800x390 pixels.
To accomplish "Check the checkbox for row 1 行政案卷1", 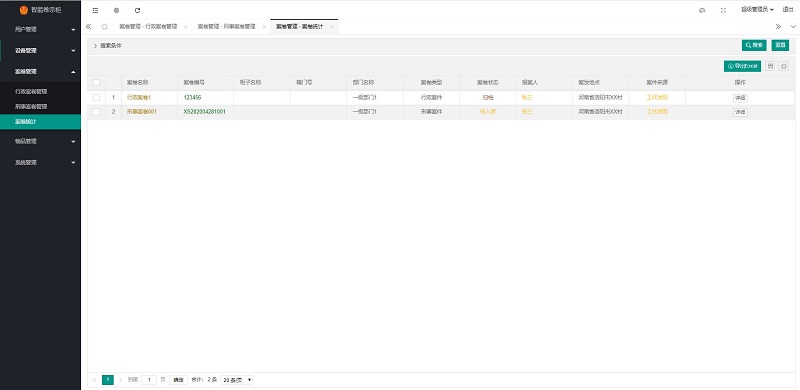I will click(96, 98).
